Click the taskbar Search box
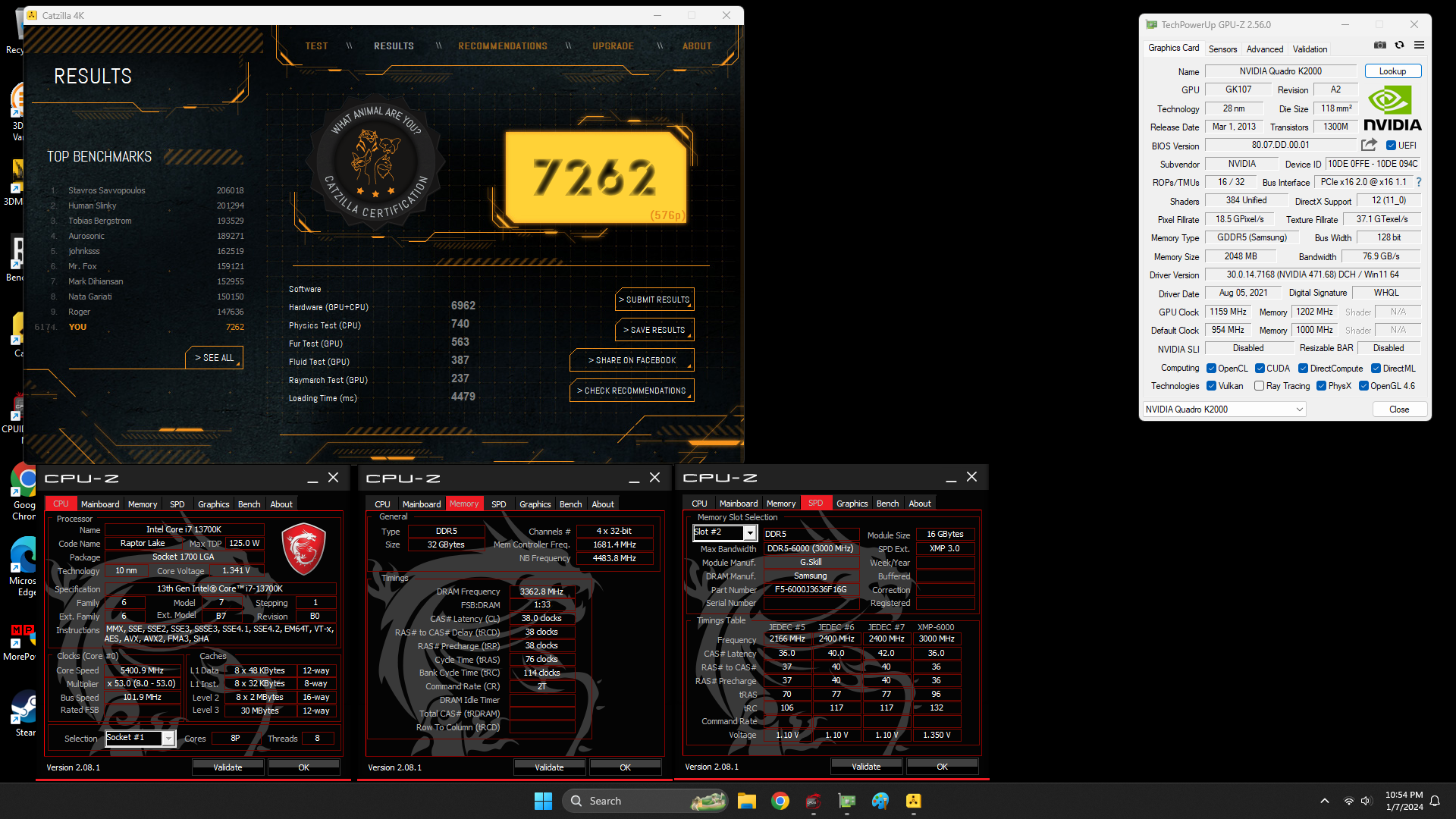The width and height of the screenshot is (1456, 819). tap(645, 801)
